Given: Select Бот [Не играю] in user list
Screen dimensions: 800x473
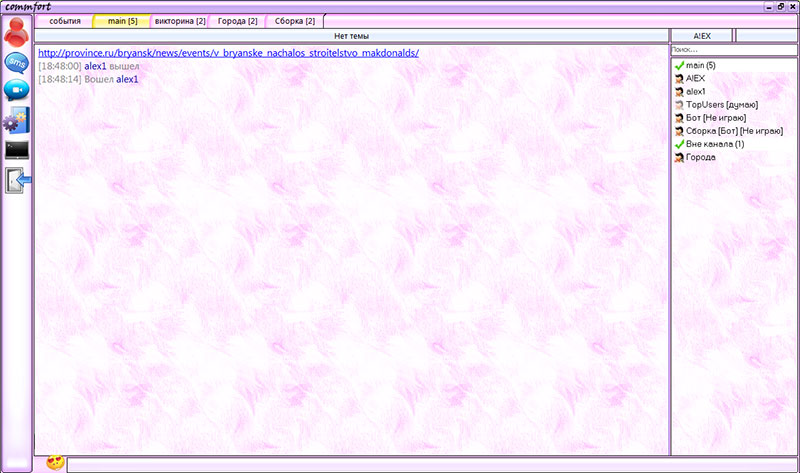Looking at the screenshot, I should click(x=715, y=118).
